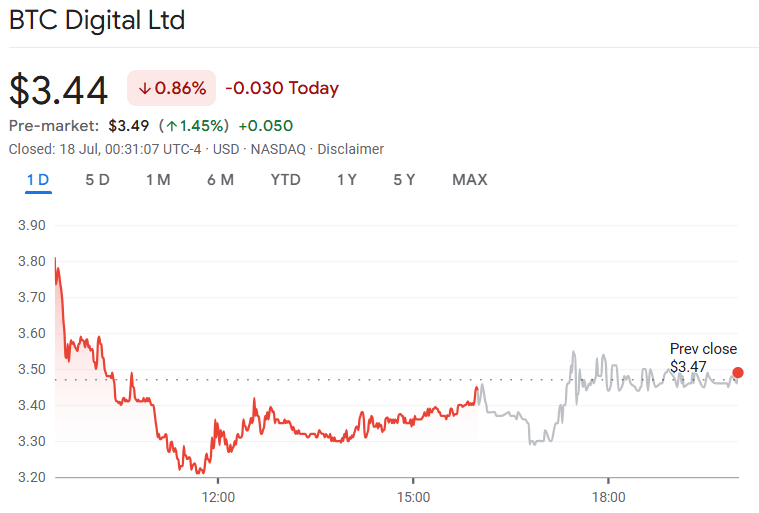The width and height of the screenshot is (759, 513).
Task: Click the 18:00 time axis label
Action: [x=608, y=497]
